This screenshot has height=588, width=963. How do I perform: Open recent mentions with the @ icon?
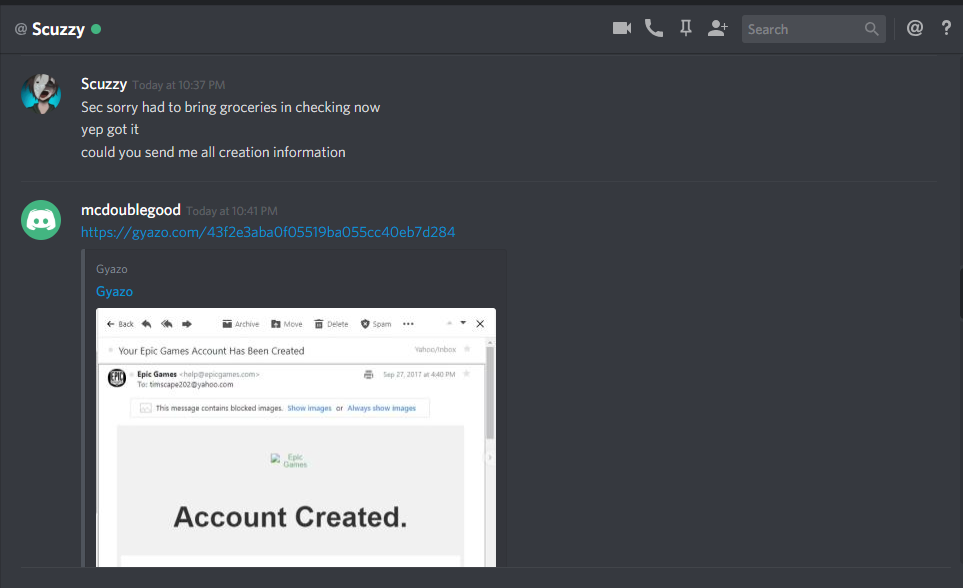[x=914, y=28]
